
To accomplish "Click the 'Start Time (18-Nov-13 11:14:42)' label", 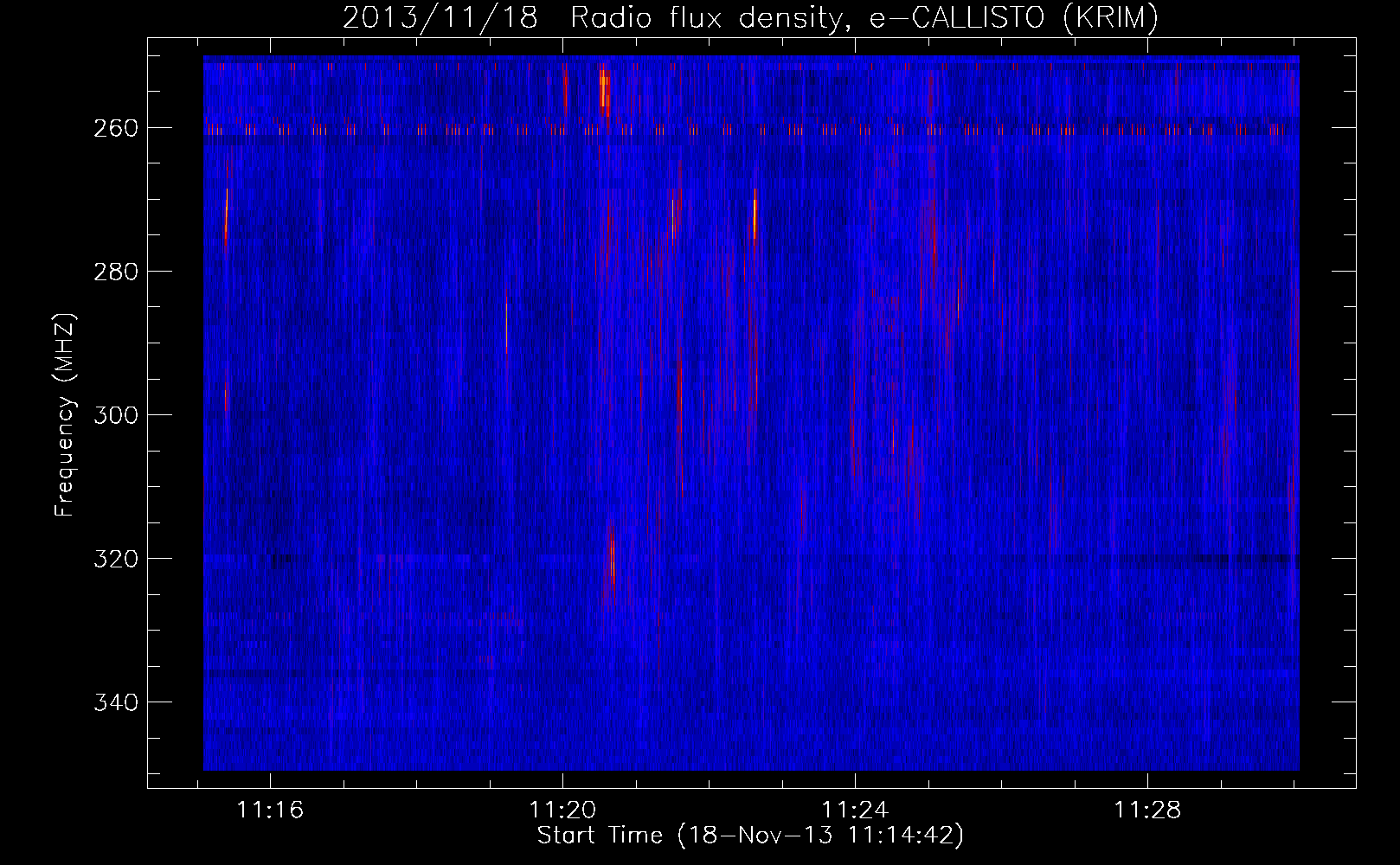I will tap(750, 836).
